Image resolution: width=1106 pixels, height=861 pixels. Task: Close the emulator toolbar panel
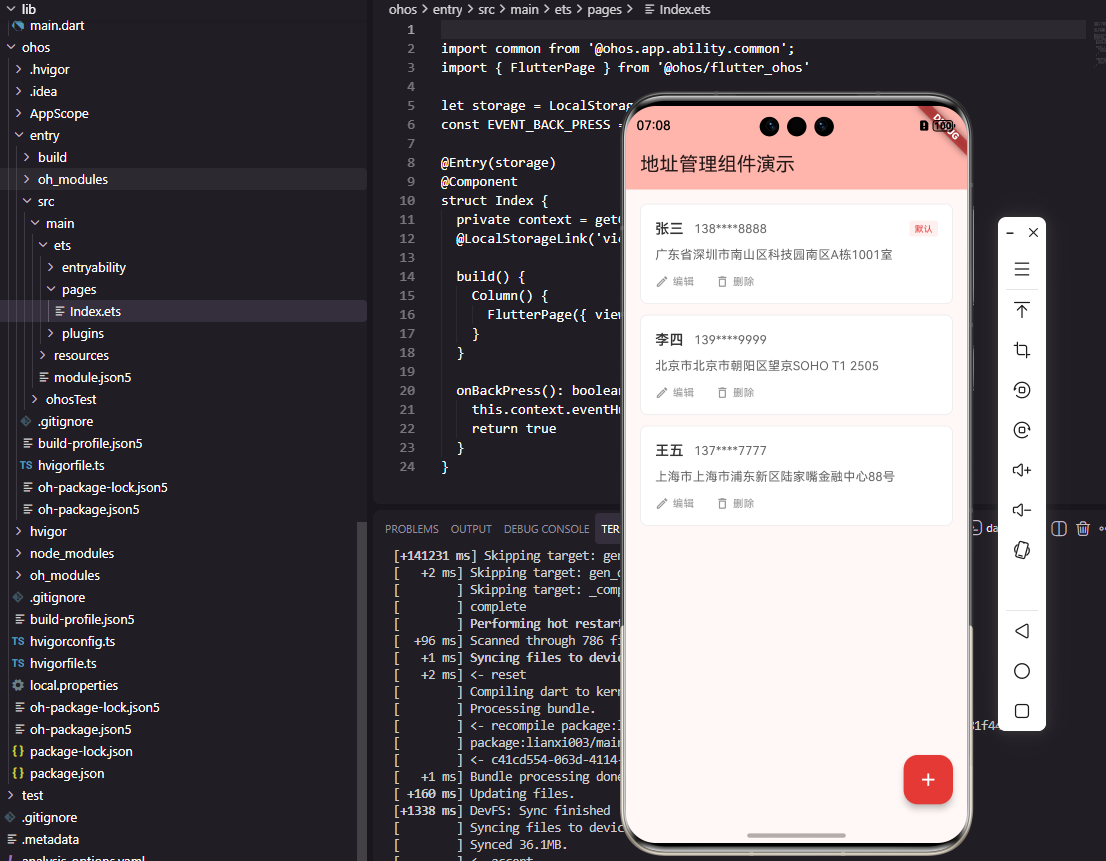[x=1033, y=233]
